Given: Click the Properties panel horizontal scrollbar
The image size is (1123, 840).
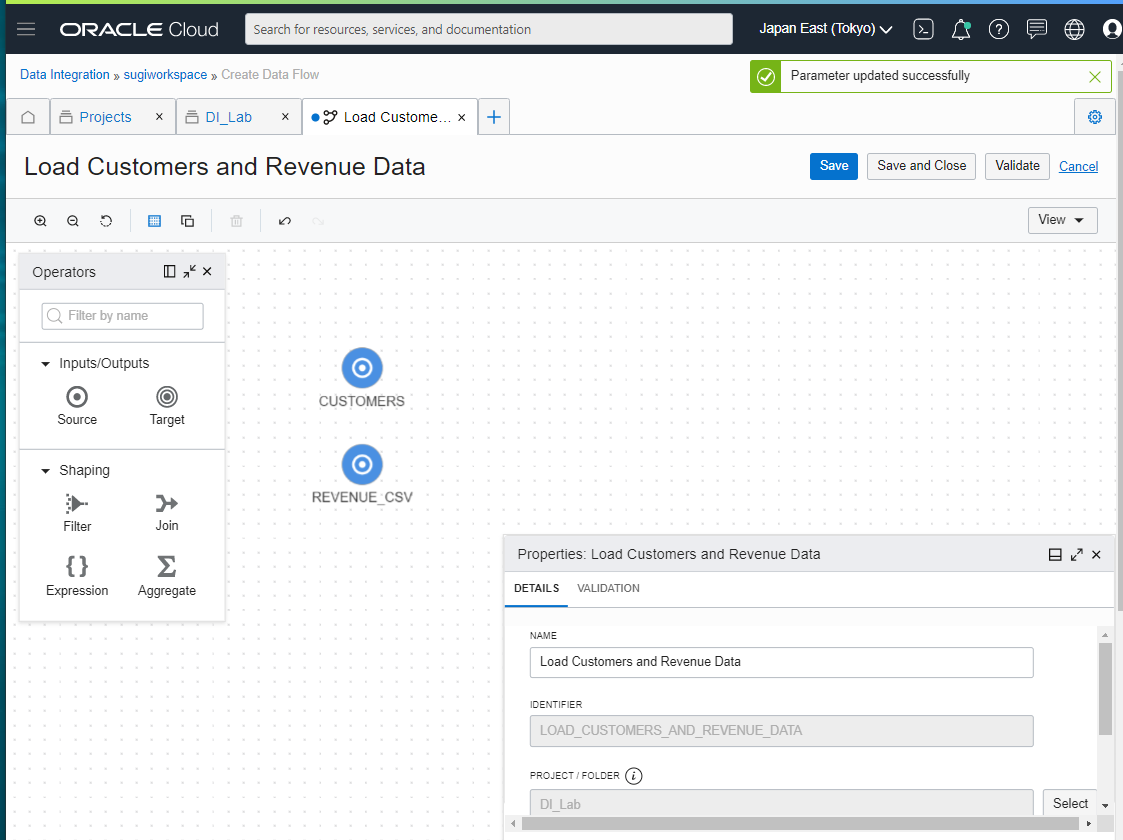Looking at the screenshot, I should coord(800,824).
